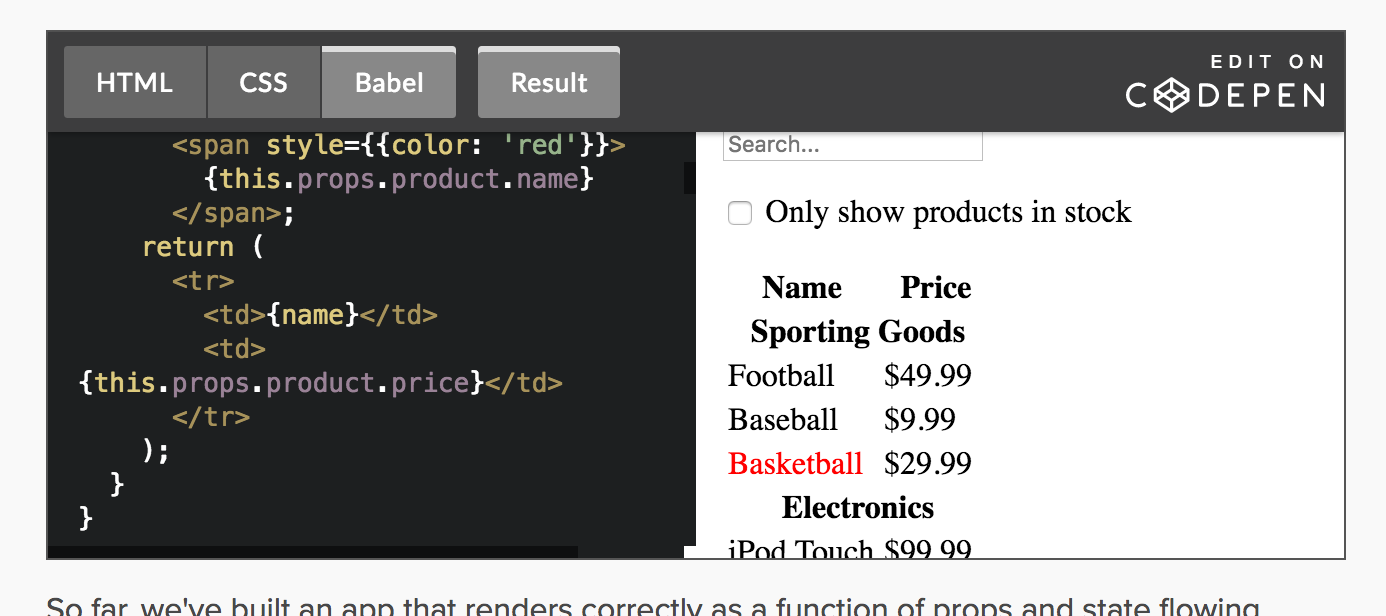
Task: Click the {this.props.product.price} code line
Action: coord(320,383)
